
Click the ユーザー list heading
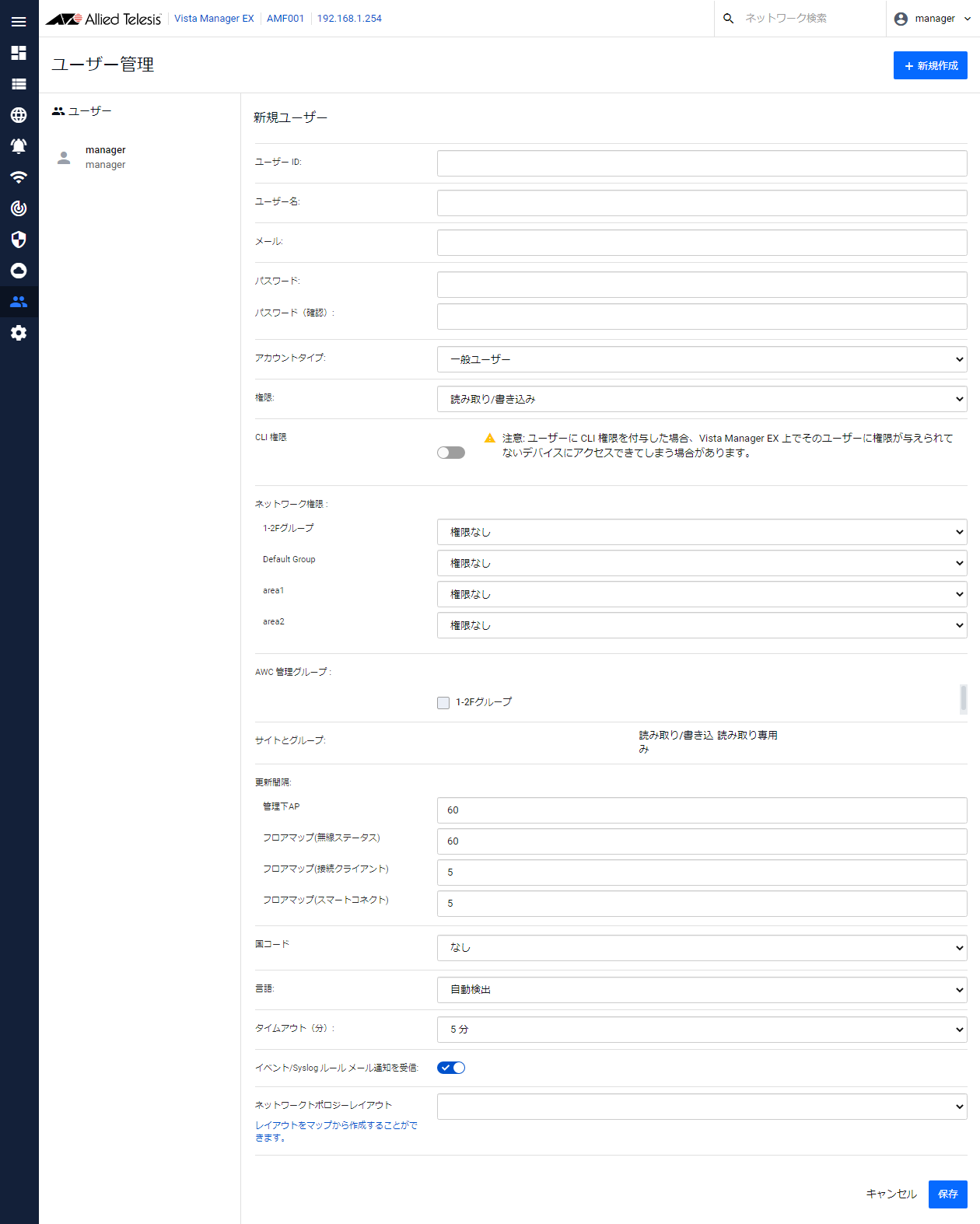82,111
